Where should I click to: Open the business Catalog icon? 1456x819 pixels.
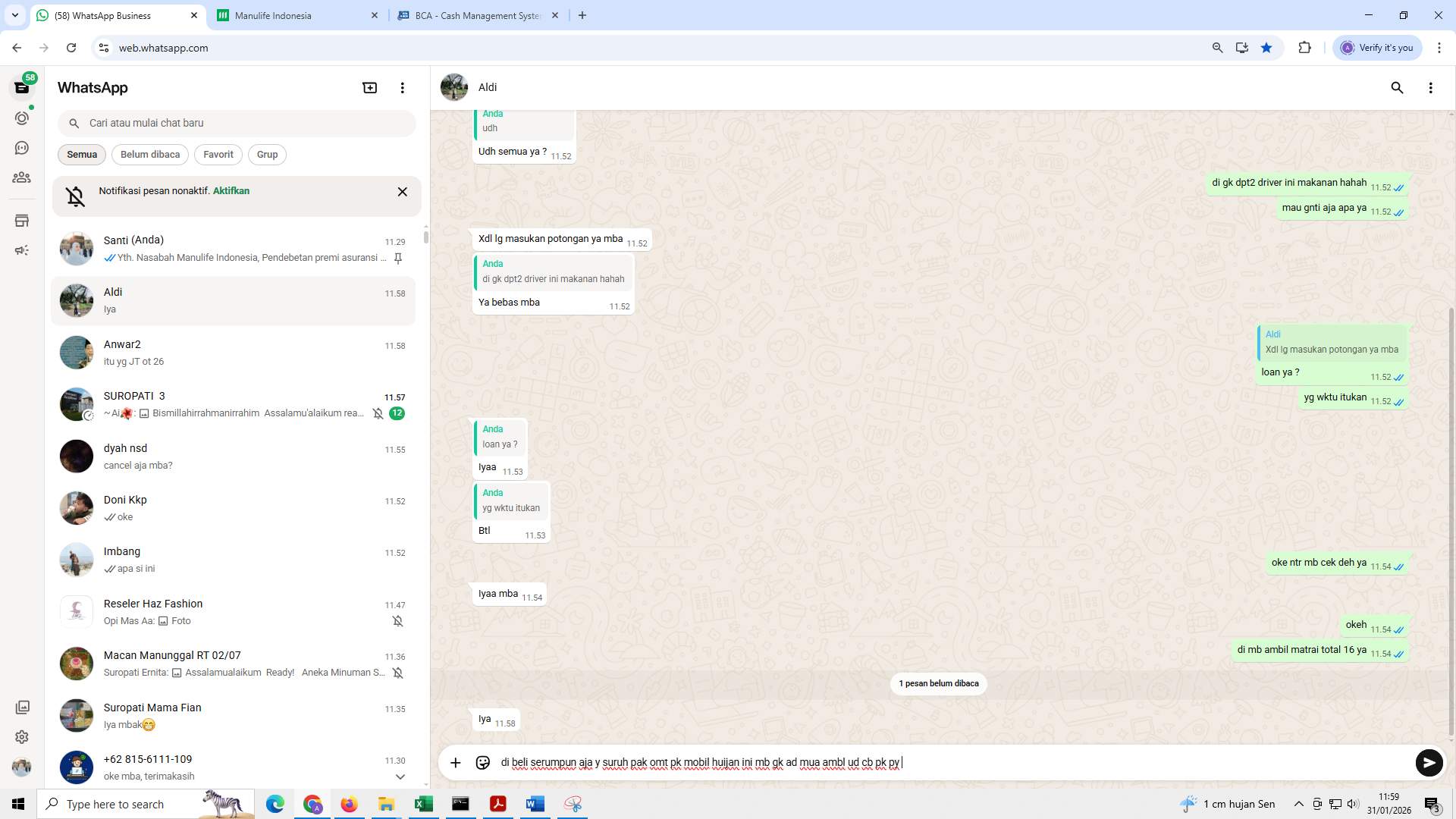(22, 221)
